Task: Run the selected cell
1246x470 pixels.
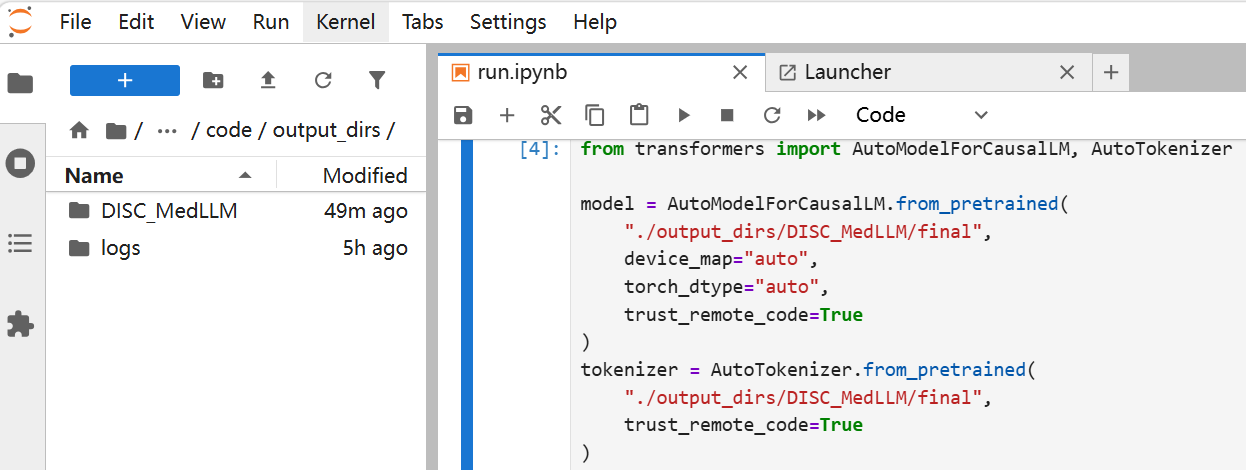Action: 684,115
